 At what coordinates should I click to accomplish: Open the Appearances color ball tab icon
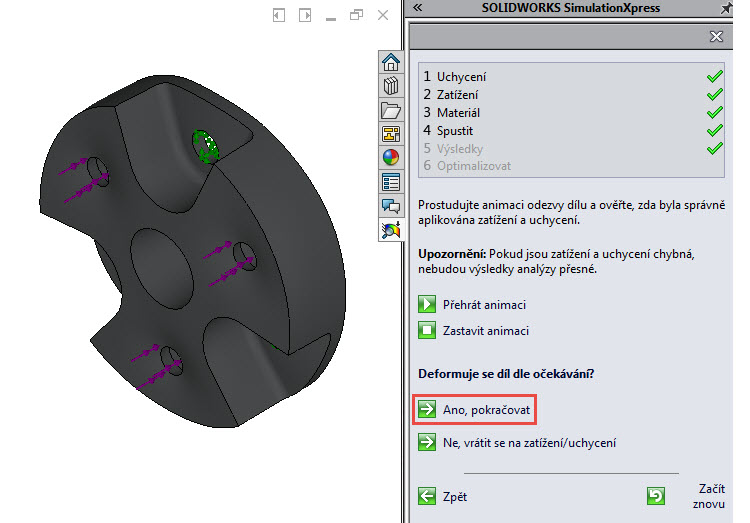click(x=391, y=157)
